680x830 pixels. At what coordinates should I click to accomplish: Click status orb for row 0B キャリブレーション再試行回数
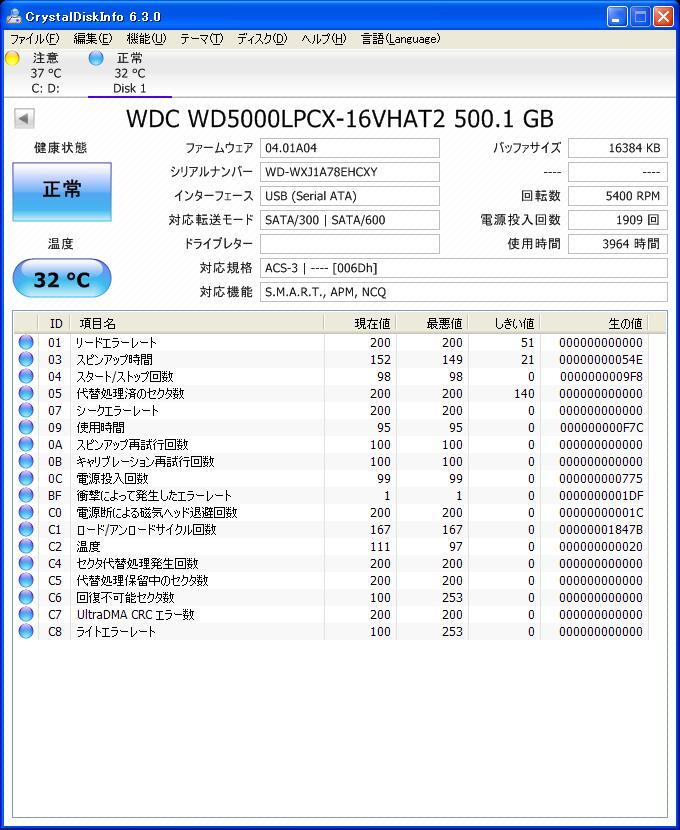[26, 461]
